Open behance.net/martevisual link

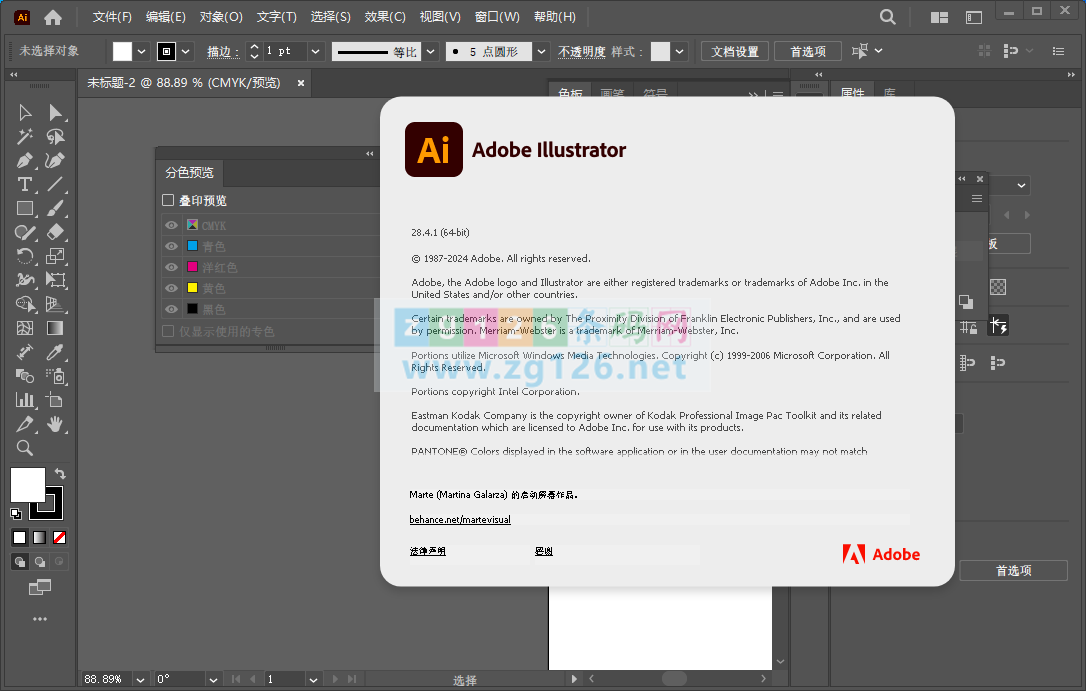(x=460, y=519)
